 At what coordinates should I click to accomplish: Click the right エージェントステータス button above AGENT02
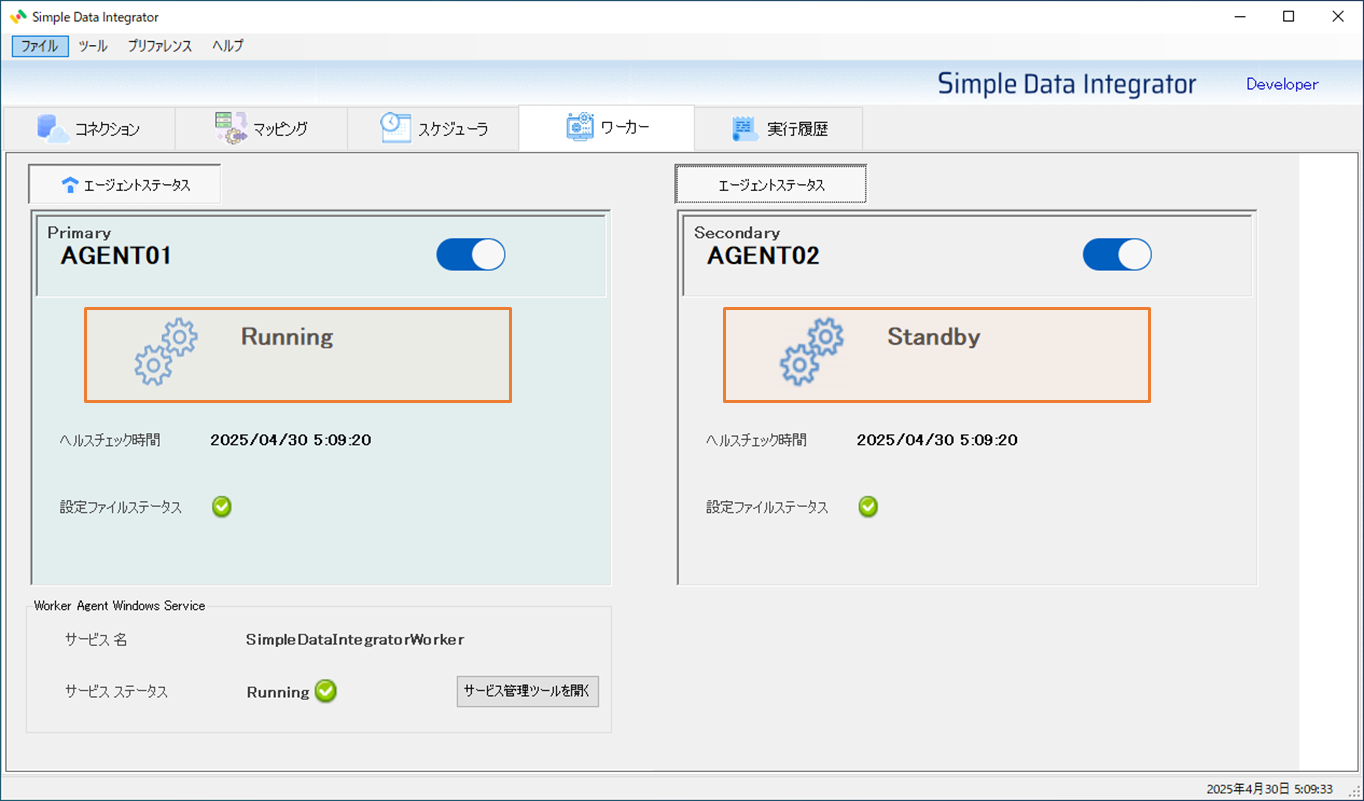click(771, 185)
